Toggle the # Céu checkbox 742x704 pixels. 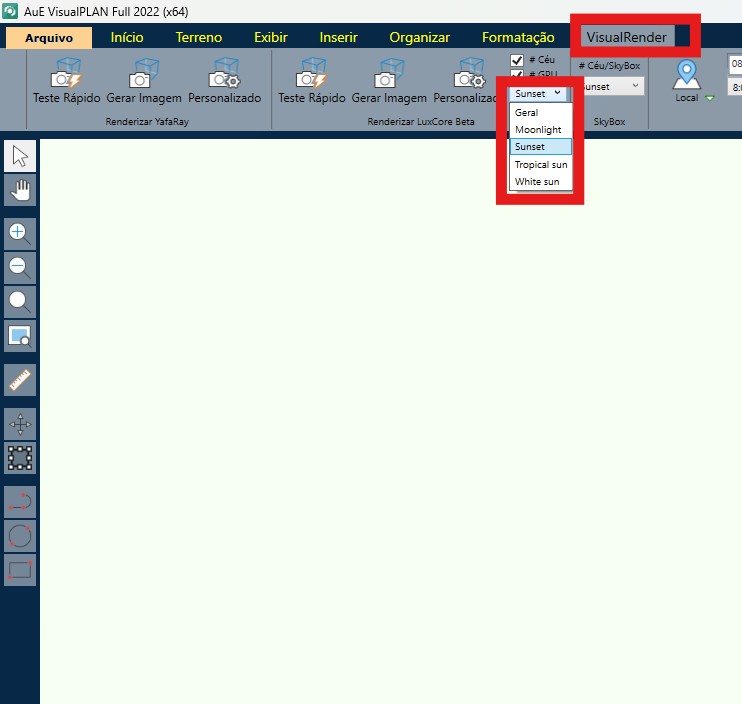pyautogui.click(x=517, y=60)
